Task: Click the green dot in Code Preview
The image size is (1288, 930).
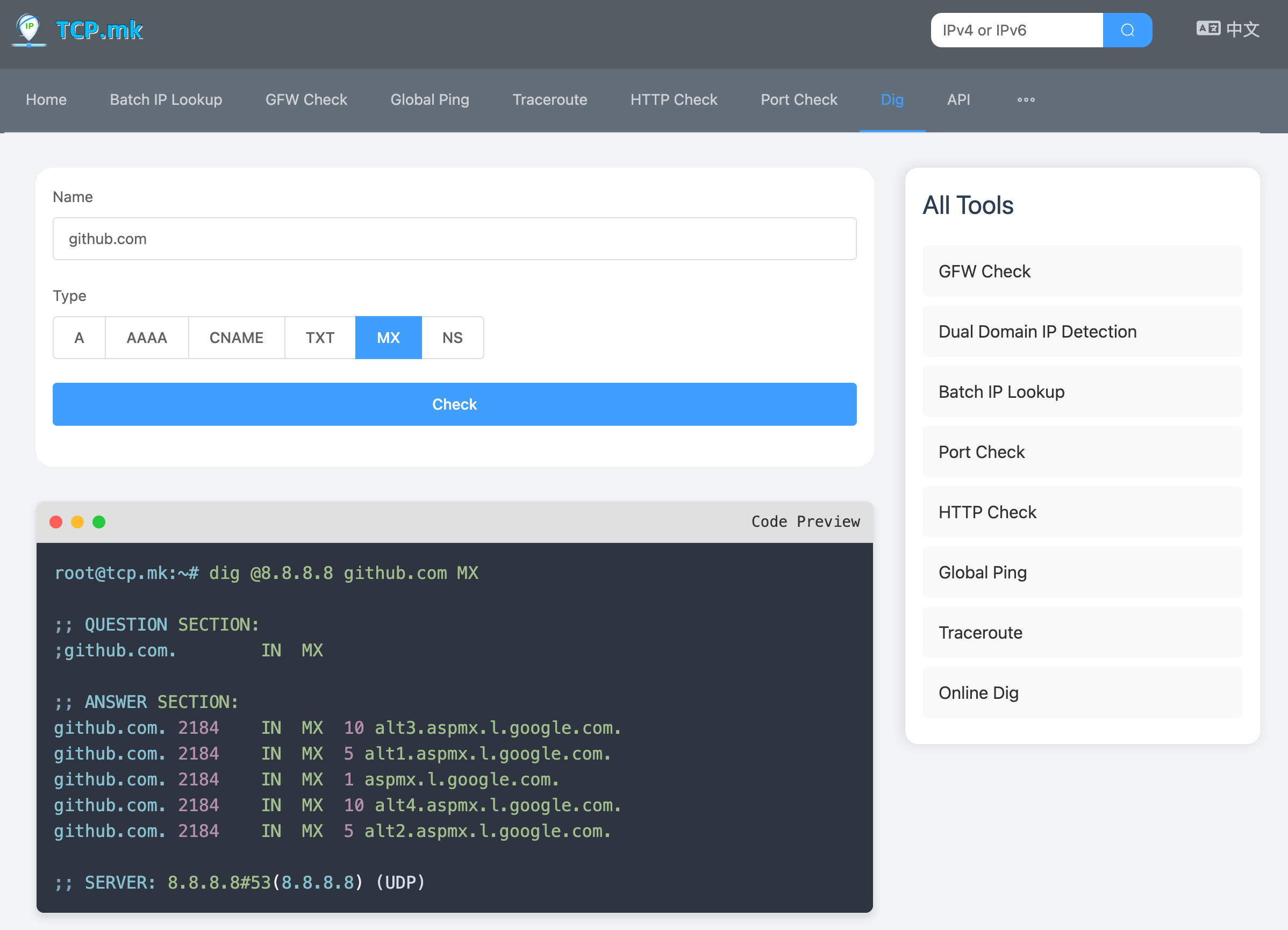Action: click(99, 522)
